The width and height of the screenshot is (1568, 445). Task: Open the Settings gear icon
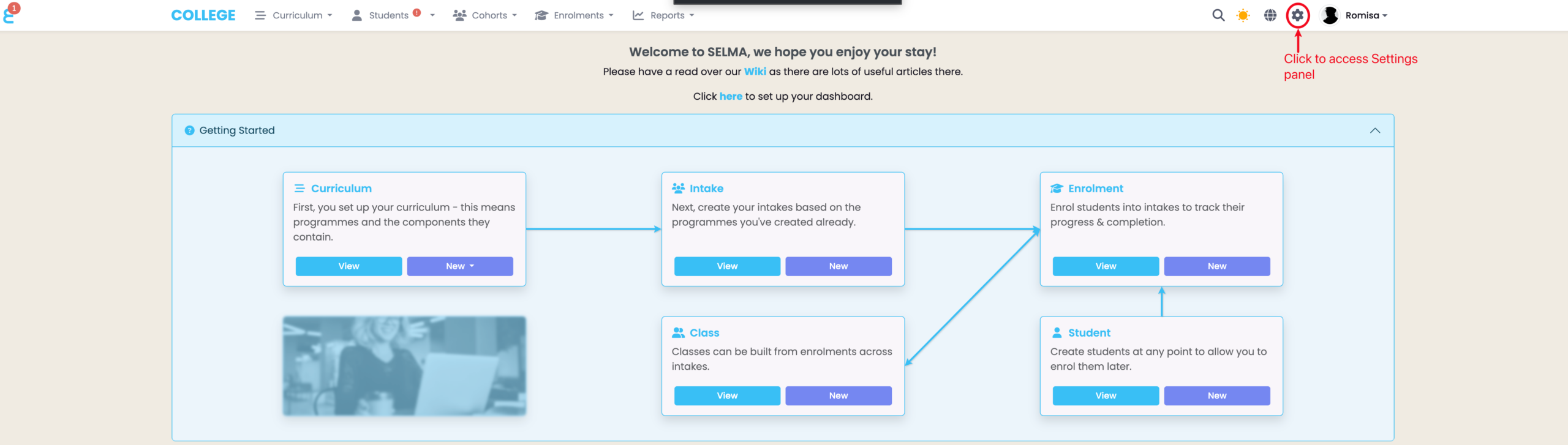(x=1297, y=15)
